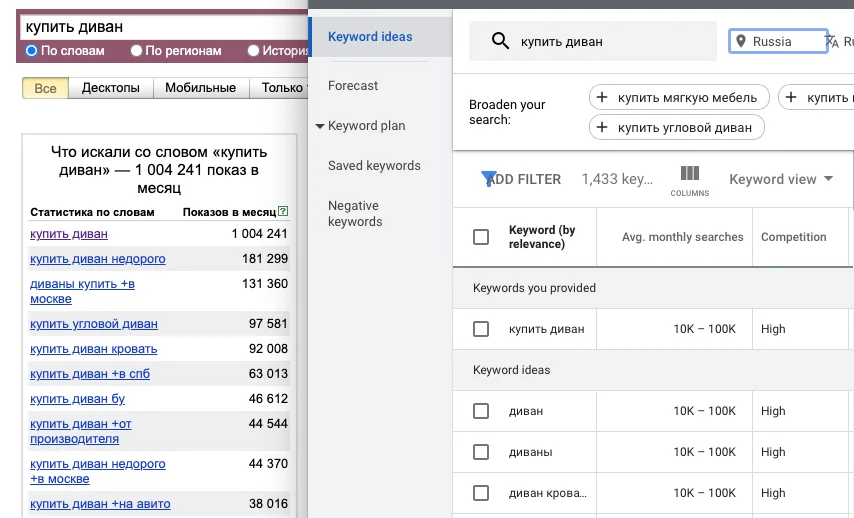Open the купить диван кровать link
This screenshot has height=518, width=854.
(x=94, y=349)
